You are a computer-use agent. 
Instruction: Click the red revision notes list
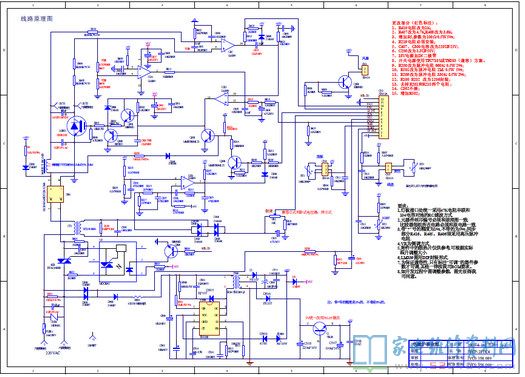[439, 58]
